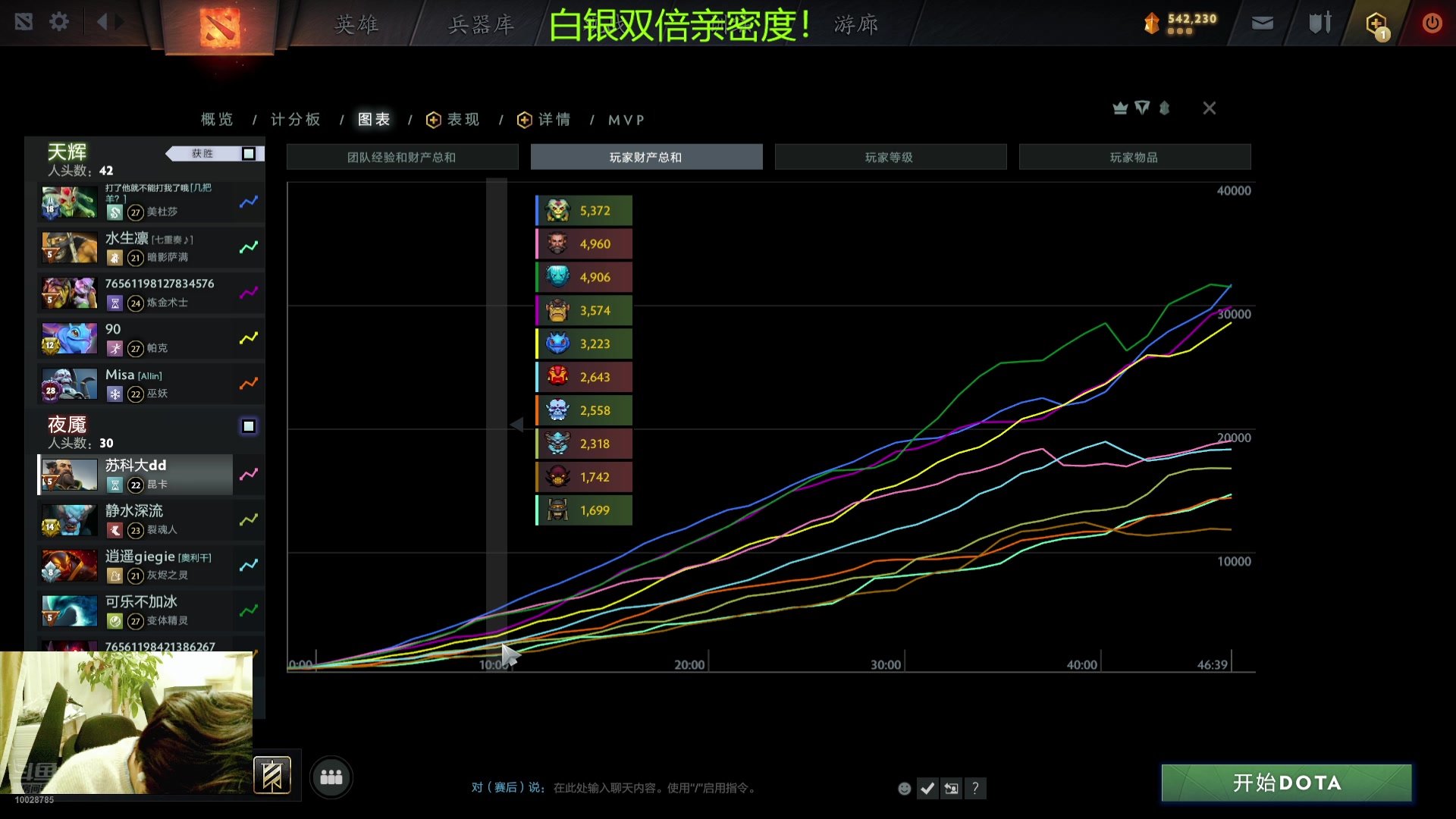Click legend hero icon beside 3,223
The height and width of the screenshot is (819, 1456).
(557, 344)
